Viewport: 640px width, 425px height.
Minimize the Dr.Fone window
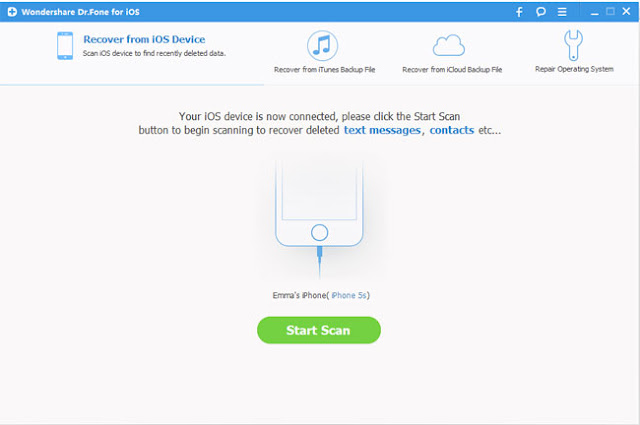click(x=595, y=12)
